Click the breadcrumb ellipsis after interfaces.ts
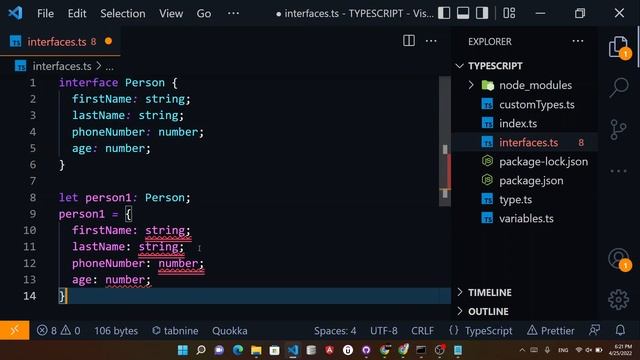The image size is (640, 360). click(x=109, y=67)
